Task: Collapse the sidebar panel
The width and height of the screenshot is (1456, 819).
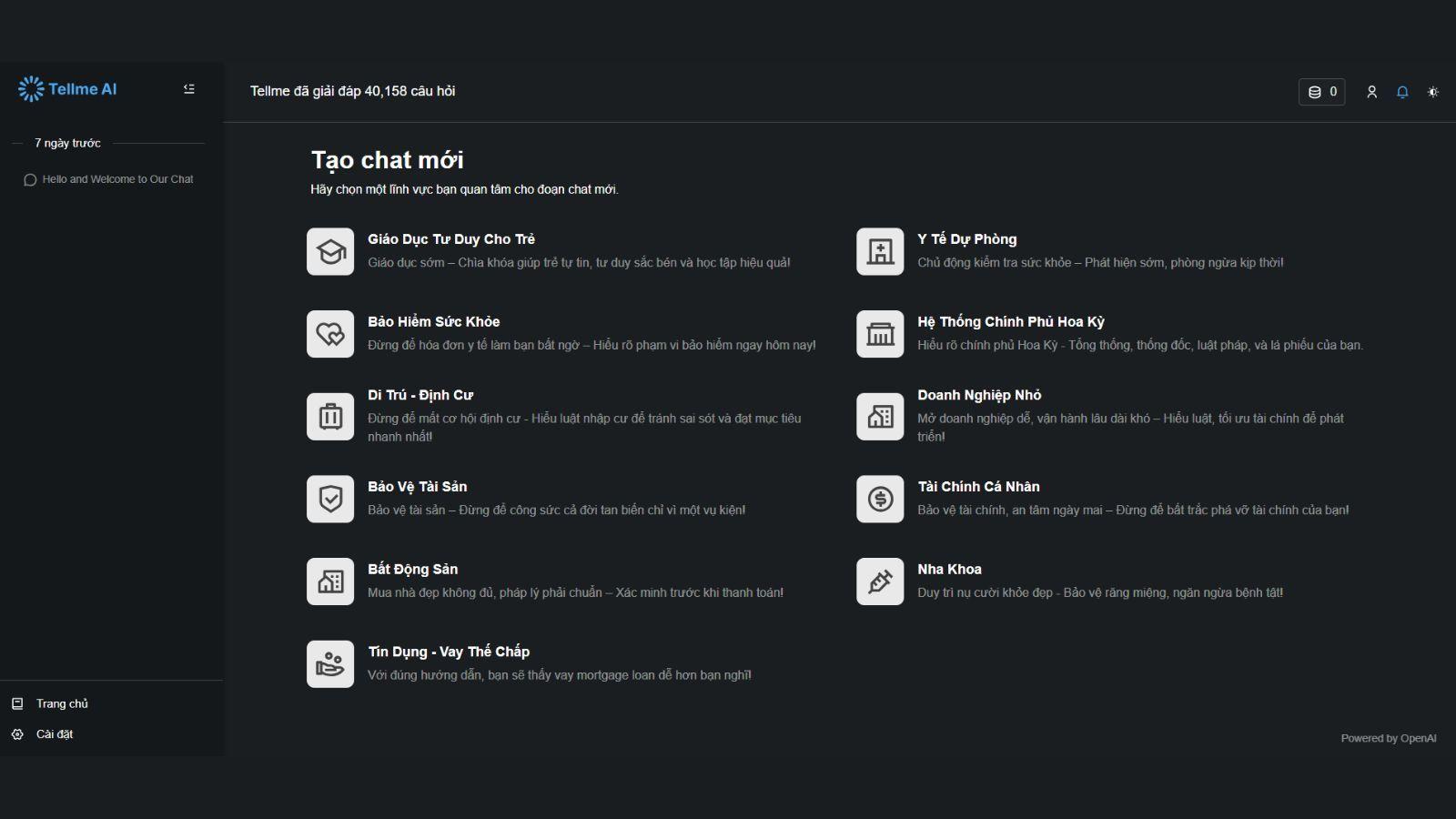Action: click(189, 89)
